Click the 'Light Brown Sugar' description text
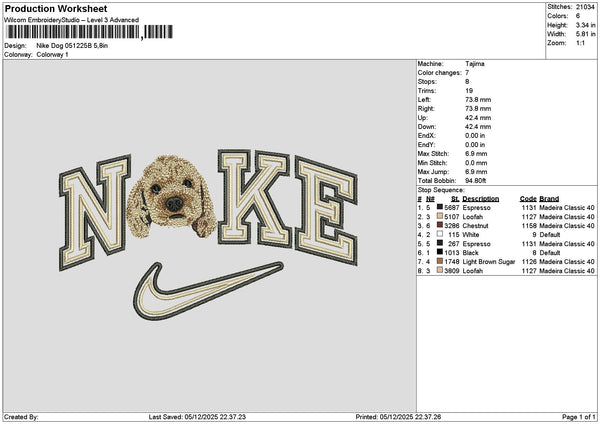This screenshot has width=600, height=424. (489, 262)
